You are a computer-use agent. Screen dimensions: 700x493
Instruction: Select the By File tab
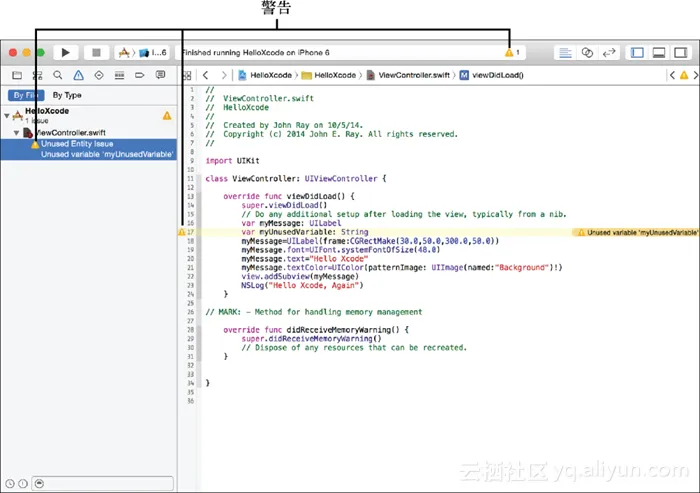point(26,95)
